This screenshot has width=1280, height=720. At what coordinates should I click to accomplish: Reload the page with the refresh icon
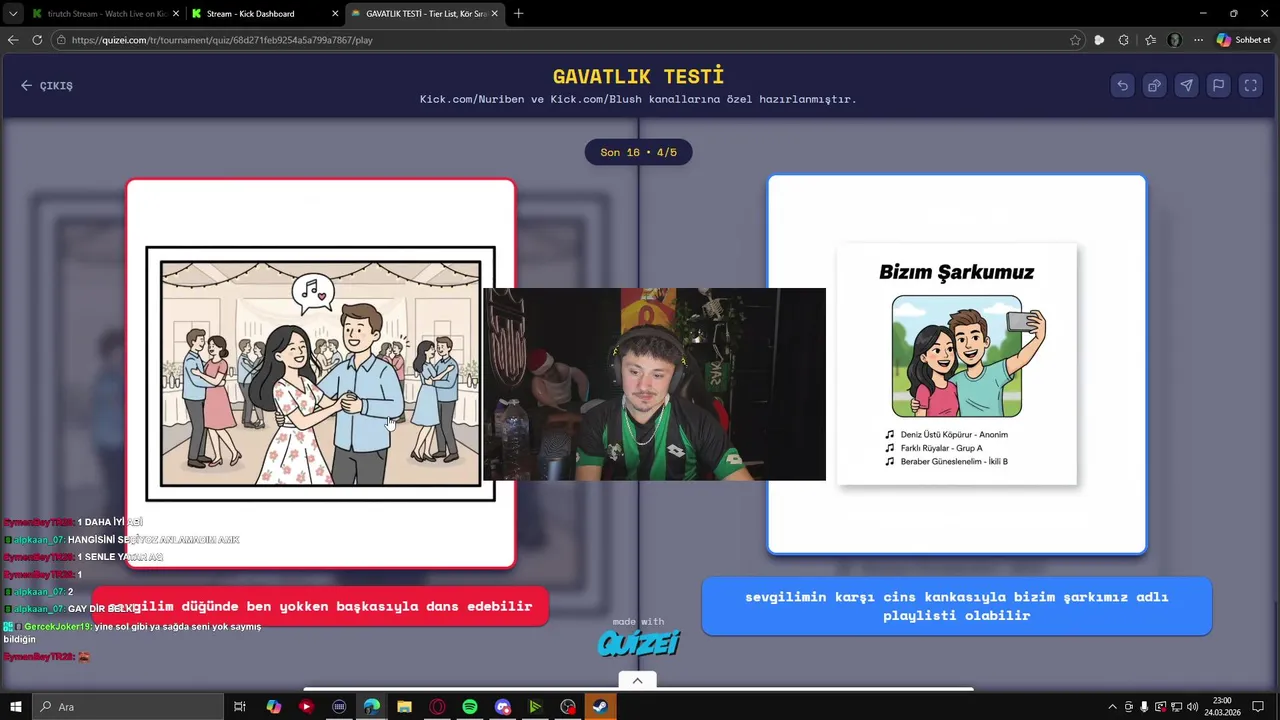pyautogui.click(x=37, y=40)
